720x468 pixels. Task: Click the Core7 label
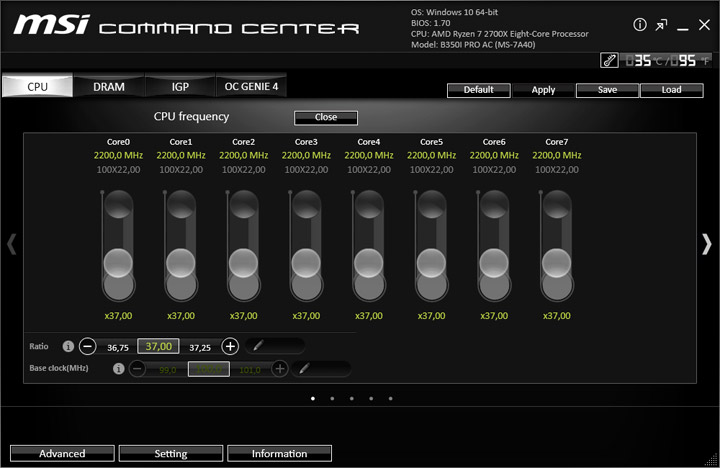pyautogui.click(x=557, y=142)
